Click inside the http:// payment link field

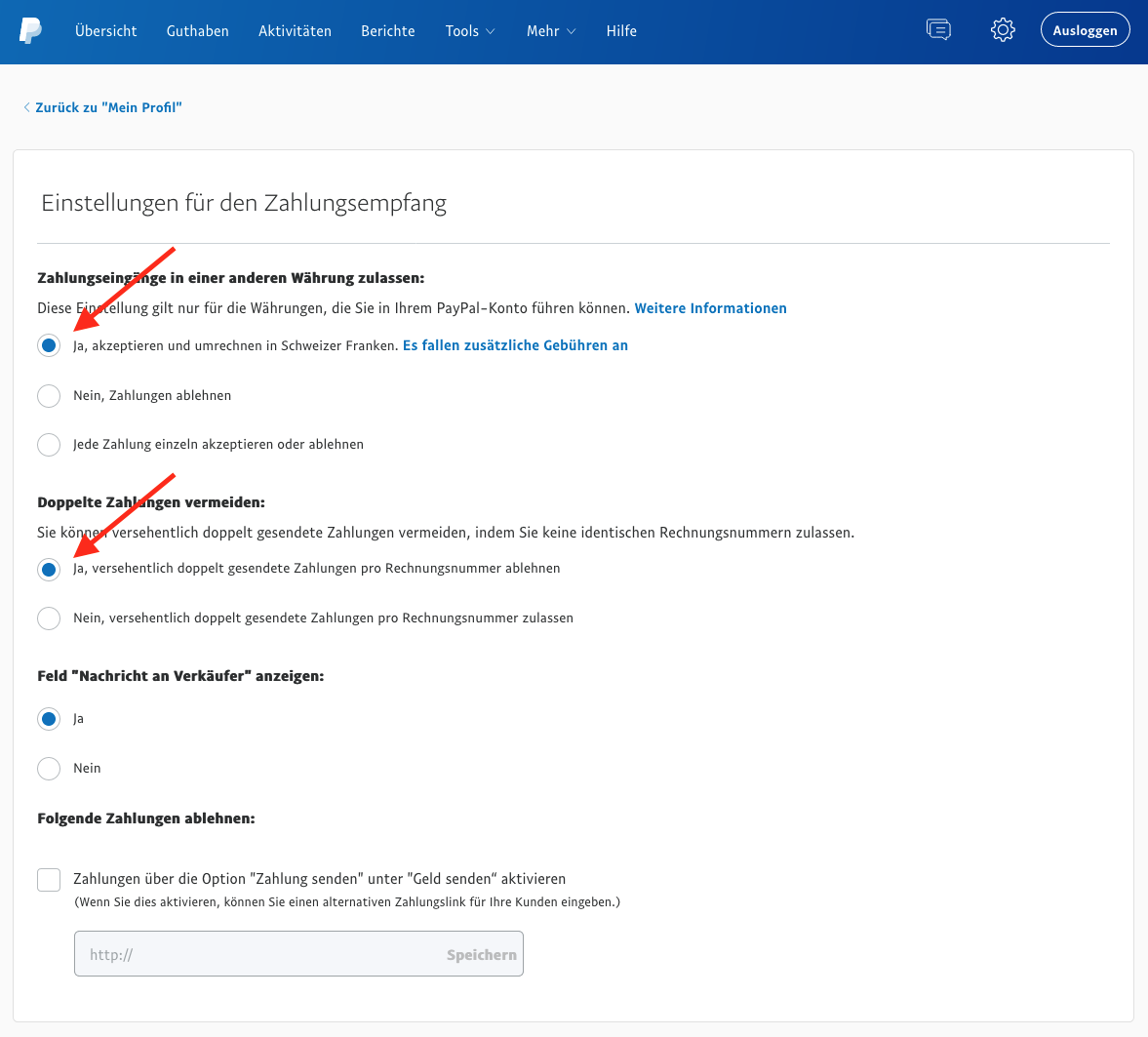tap(244, 953)
